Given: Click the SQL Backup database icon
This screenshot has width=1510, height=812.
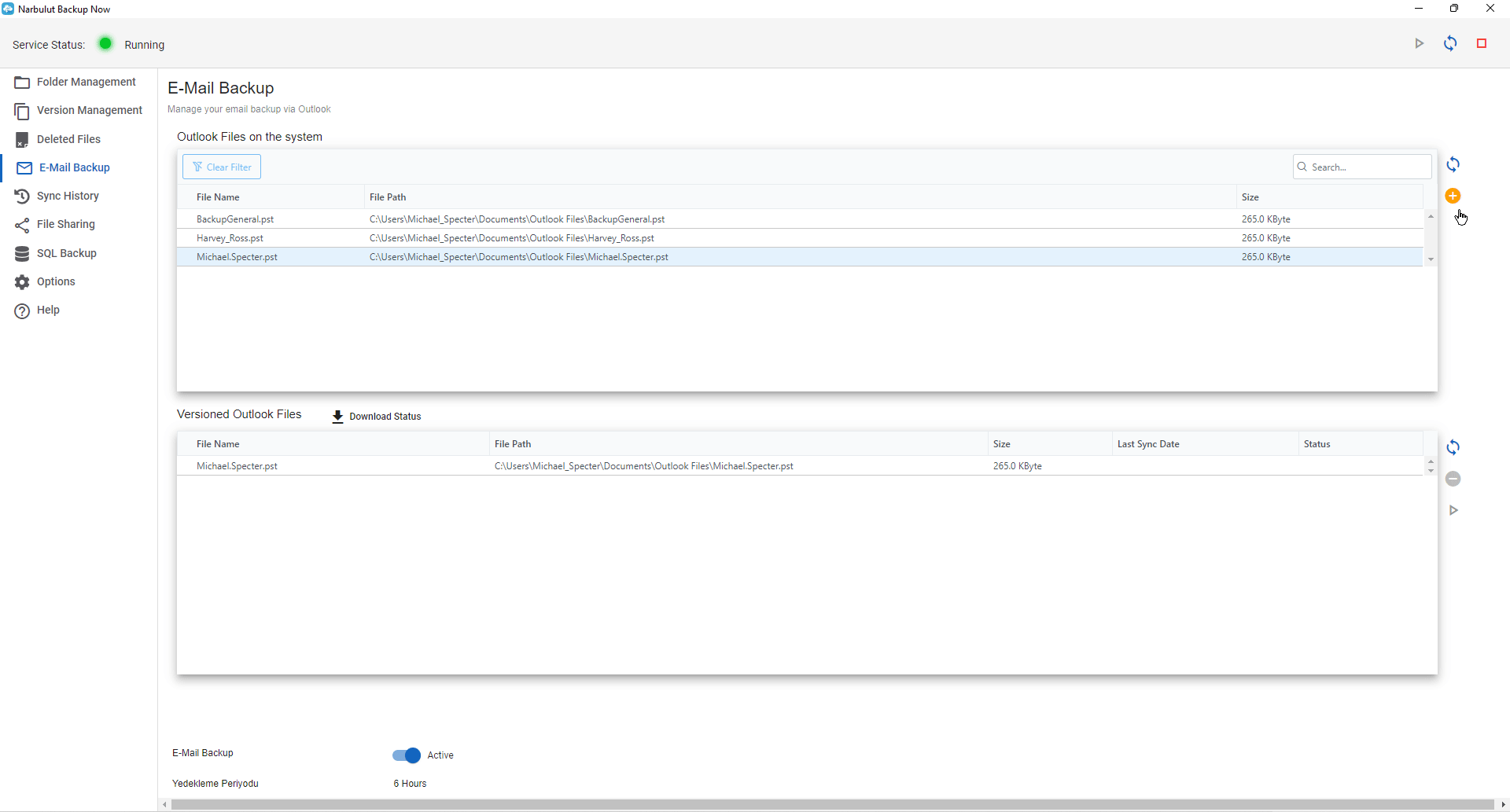Looking at the screenshot, I should pos(22,254).
